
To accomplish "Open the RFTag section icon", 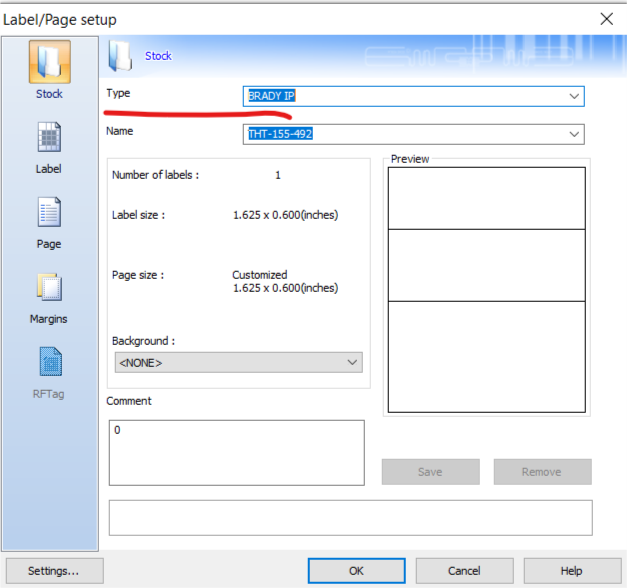I will pos(50,362).
